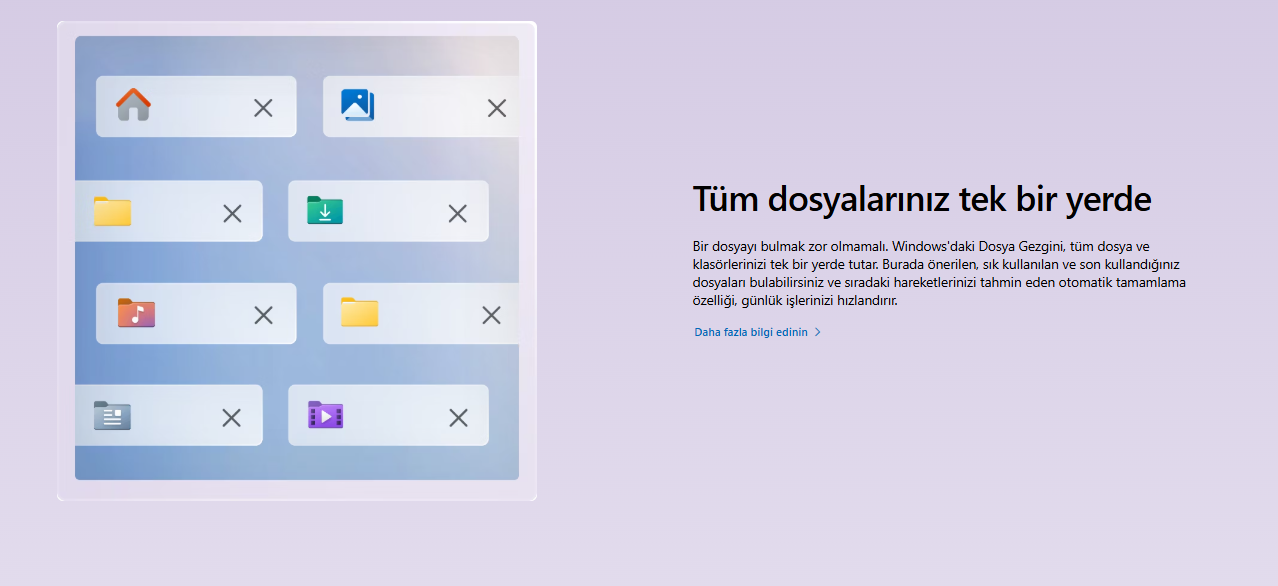Screen dimensions: 1278x586
Task: Select the purple Videos folder icon
Action: [325, 415]
